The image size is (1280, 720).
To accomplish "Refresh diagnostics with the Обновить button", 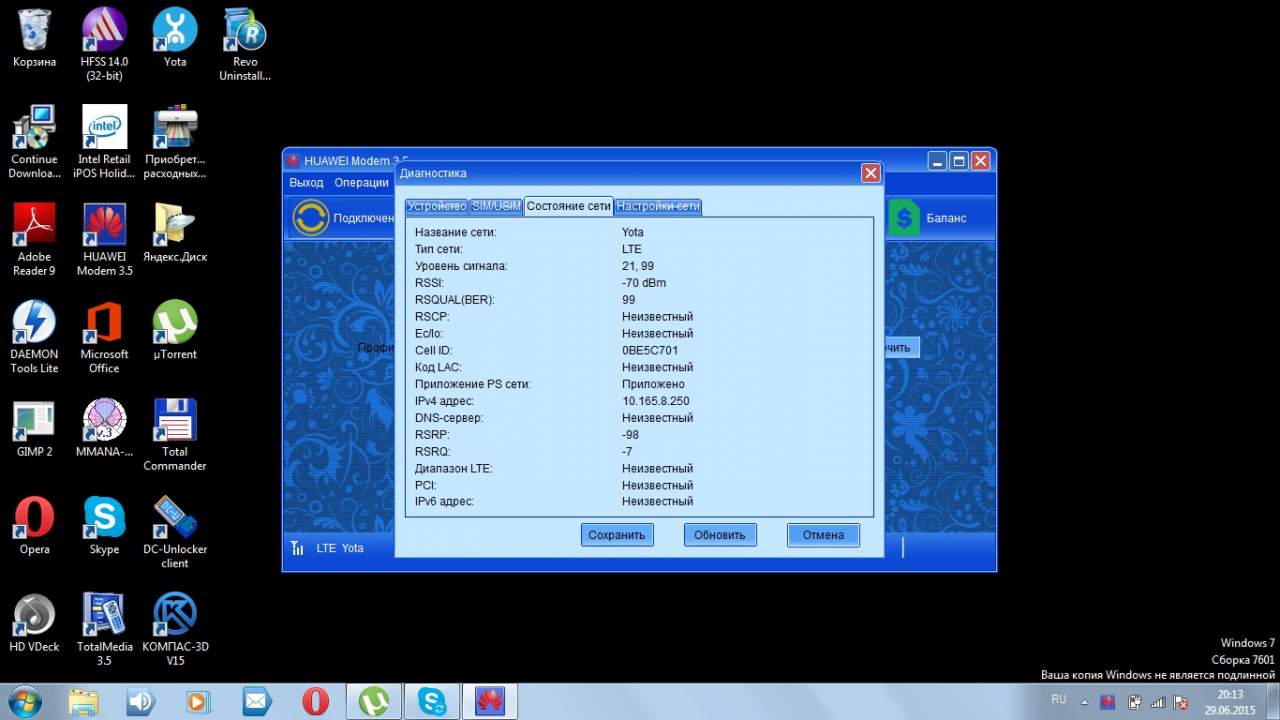I will (x=720, y=535).
